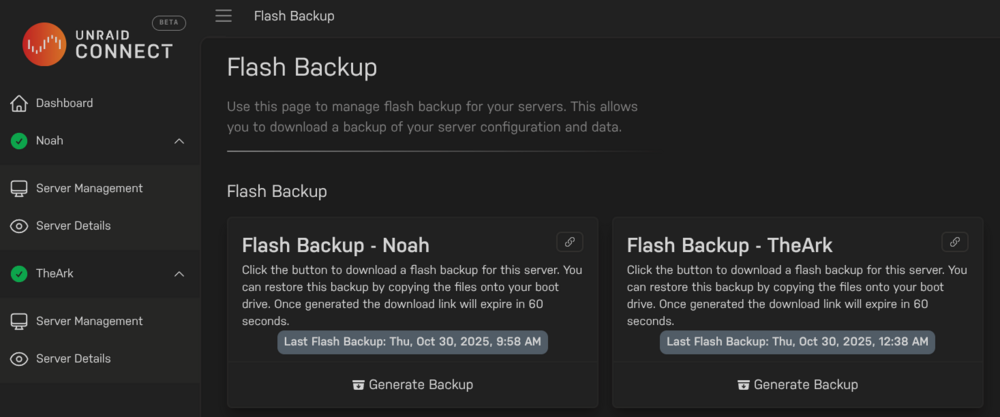Click TheArk's Last Flash Backup timestamp badge
1000x417 pixels.
coord(797,342)
